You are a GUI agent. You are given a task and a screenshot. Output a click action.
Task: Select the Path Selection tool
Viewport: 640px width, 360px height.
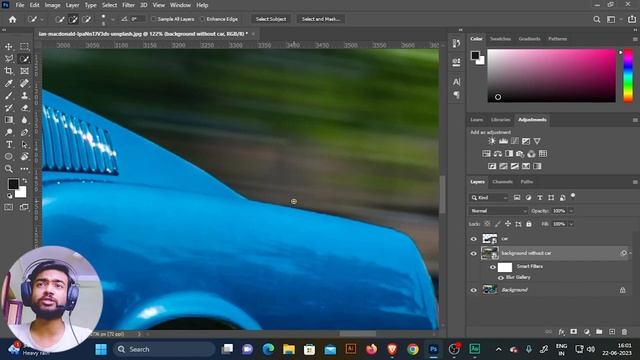click(24, 144)
